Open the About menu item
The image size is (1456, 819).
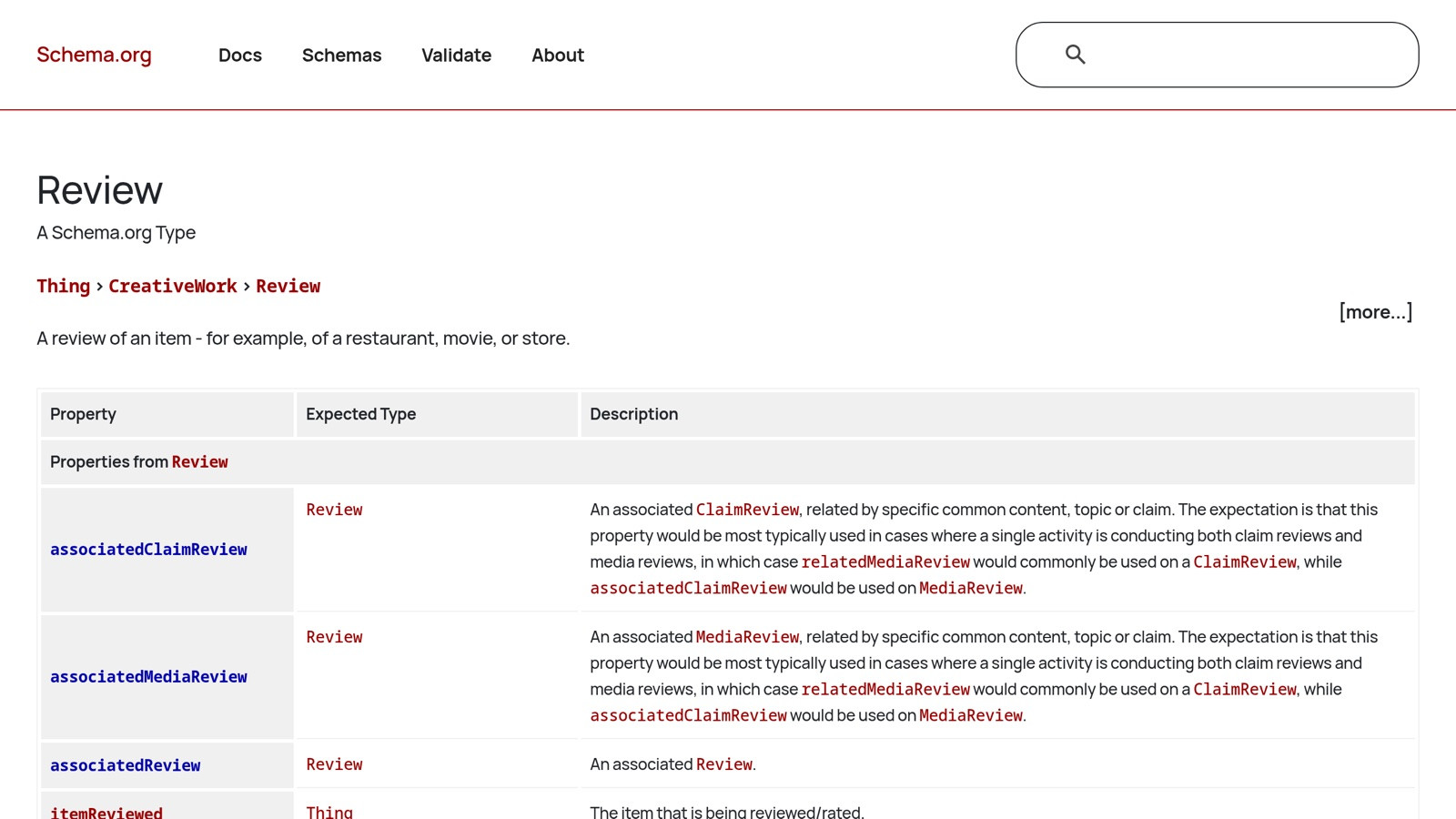558,56
